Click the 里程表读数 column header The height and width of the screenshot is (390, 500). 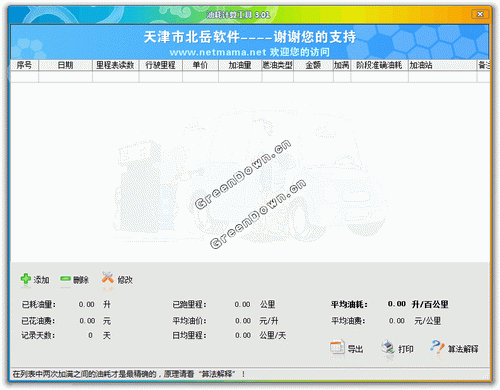pyautogui.click(x=115, y=65)
